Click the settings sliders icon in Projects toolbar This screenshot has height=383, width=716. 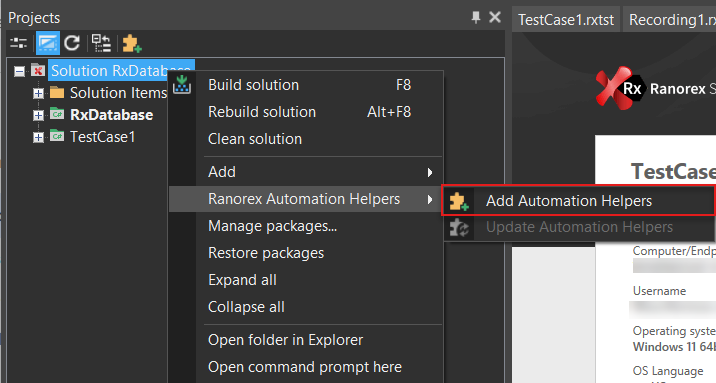click(18, 43)
